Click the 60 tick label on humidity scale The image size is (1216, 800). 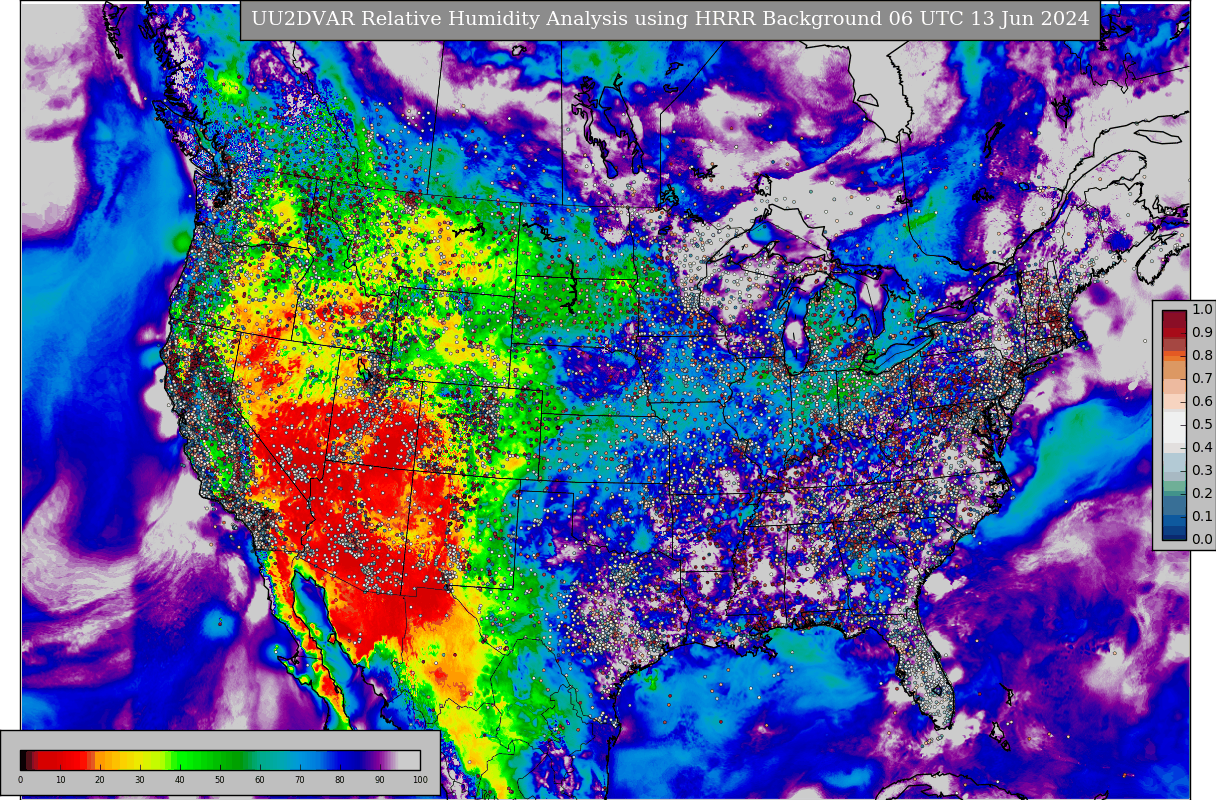tap(260, 780)
